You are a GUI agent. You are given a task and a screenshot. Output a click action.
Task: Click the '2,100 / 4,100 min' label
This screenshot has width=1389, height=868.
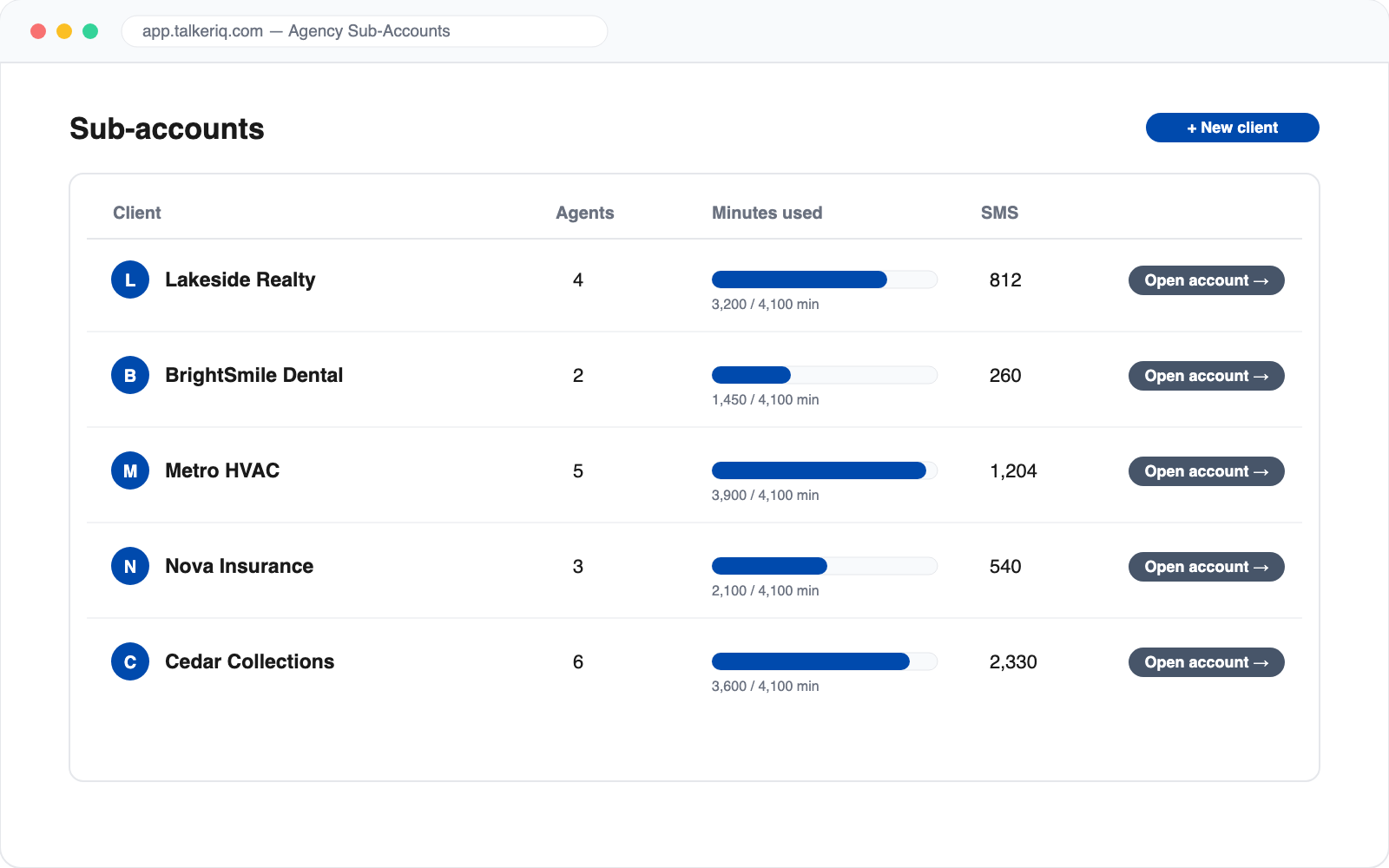coord(766,591)
